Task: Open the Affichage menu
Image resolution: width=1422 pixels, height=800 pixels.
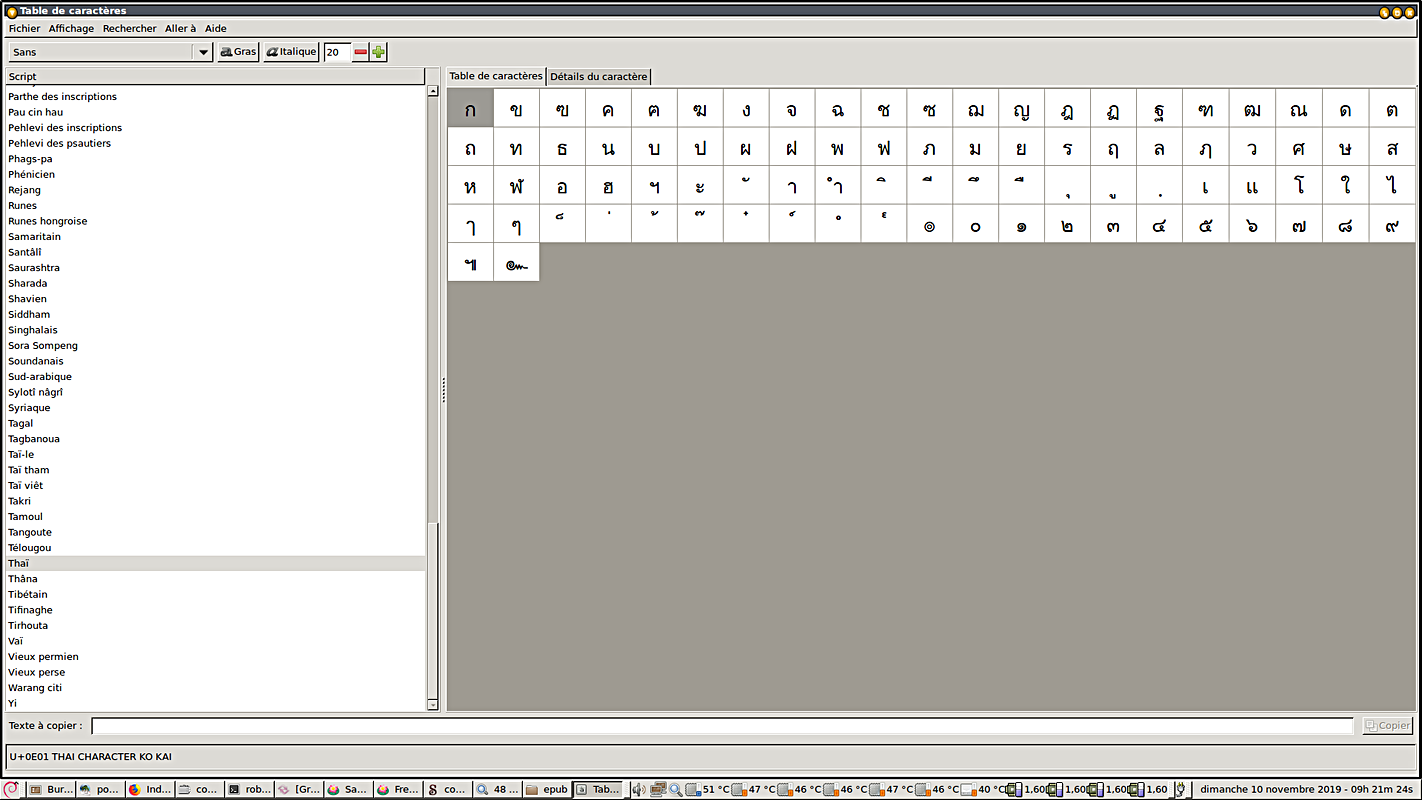Action: (71, 29)
